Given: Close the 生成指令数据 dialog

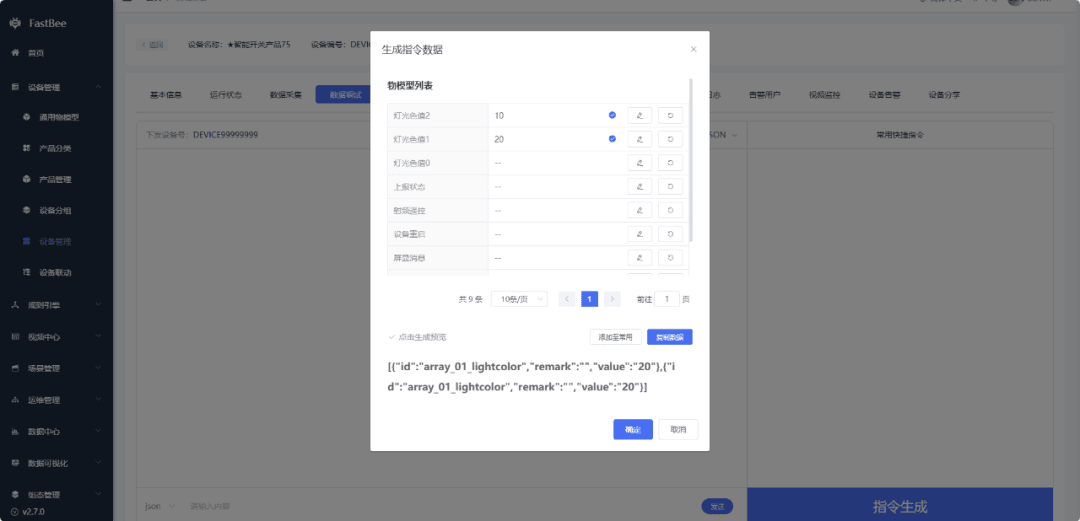Looking at the screenshot, I should [x=694, y=49].
